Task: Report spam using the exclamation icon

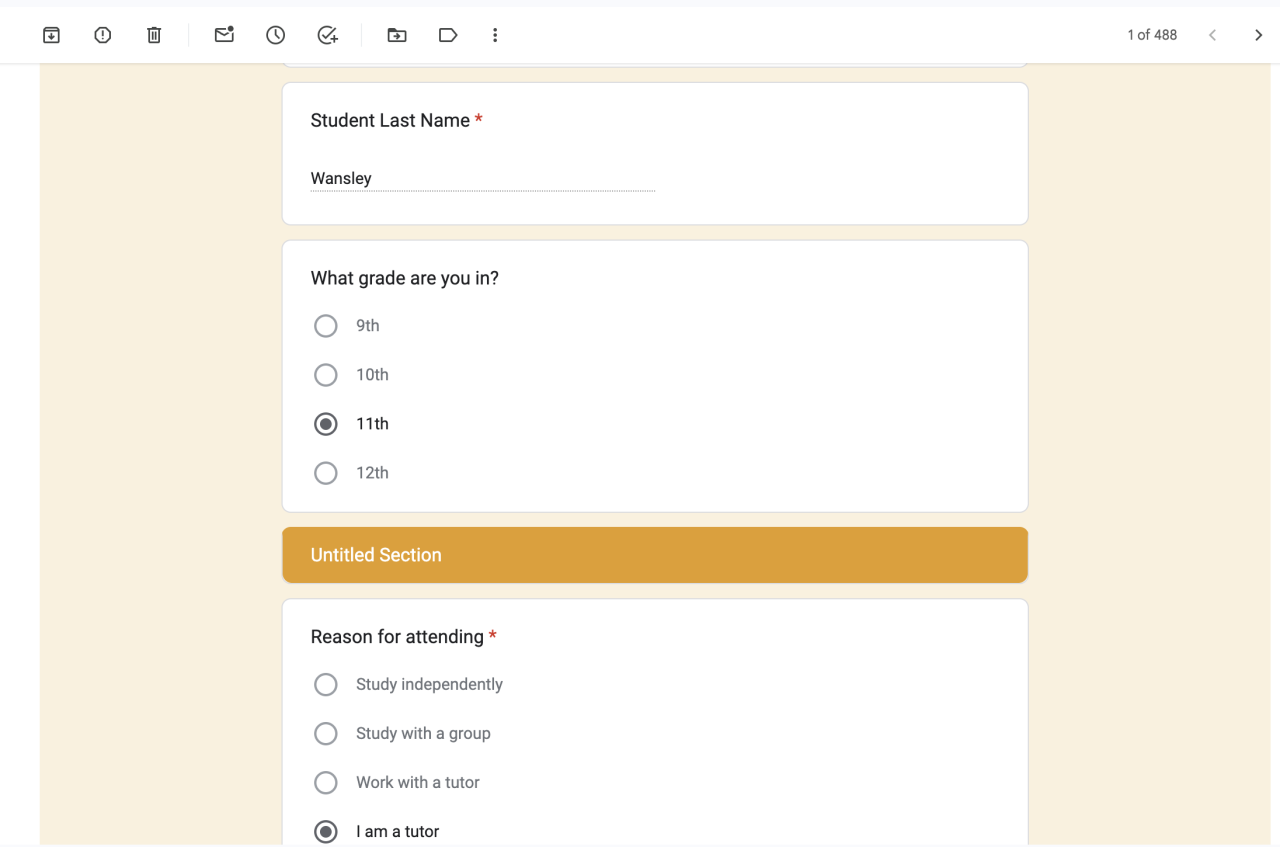Action: click(x=103, y=35)
